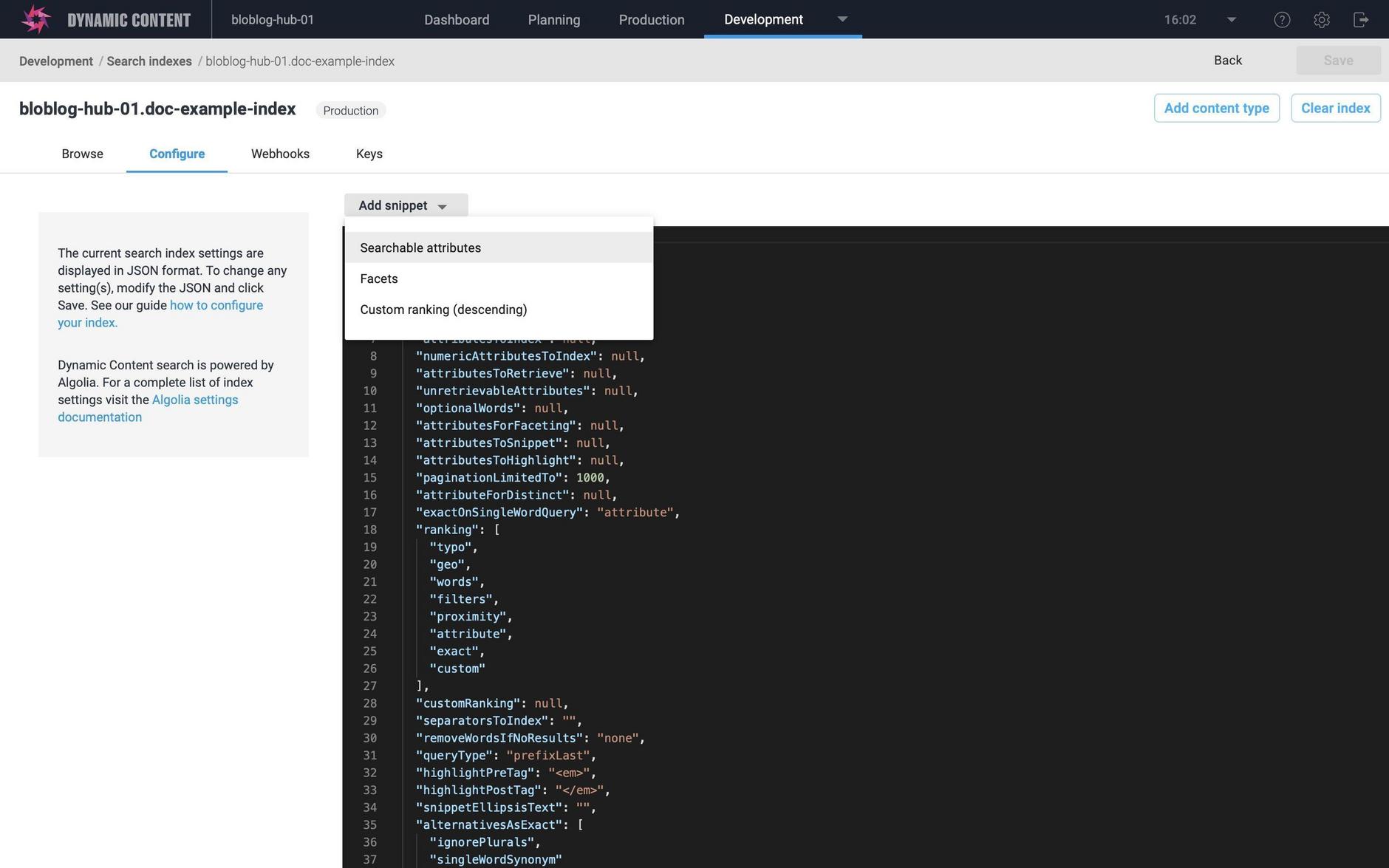1389x868 pixels.
Task: Pick Custom ranking (descending) snippet
Action: 443,310
